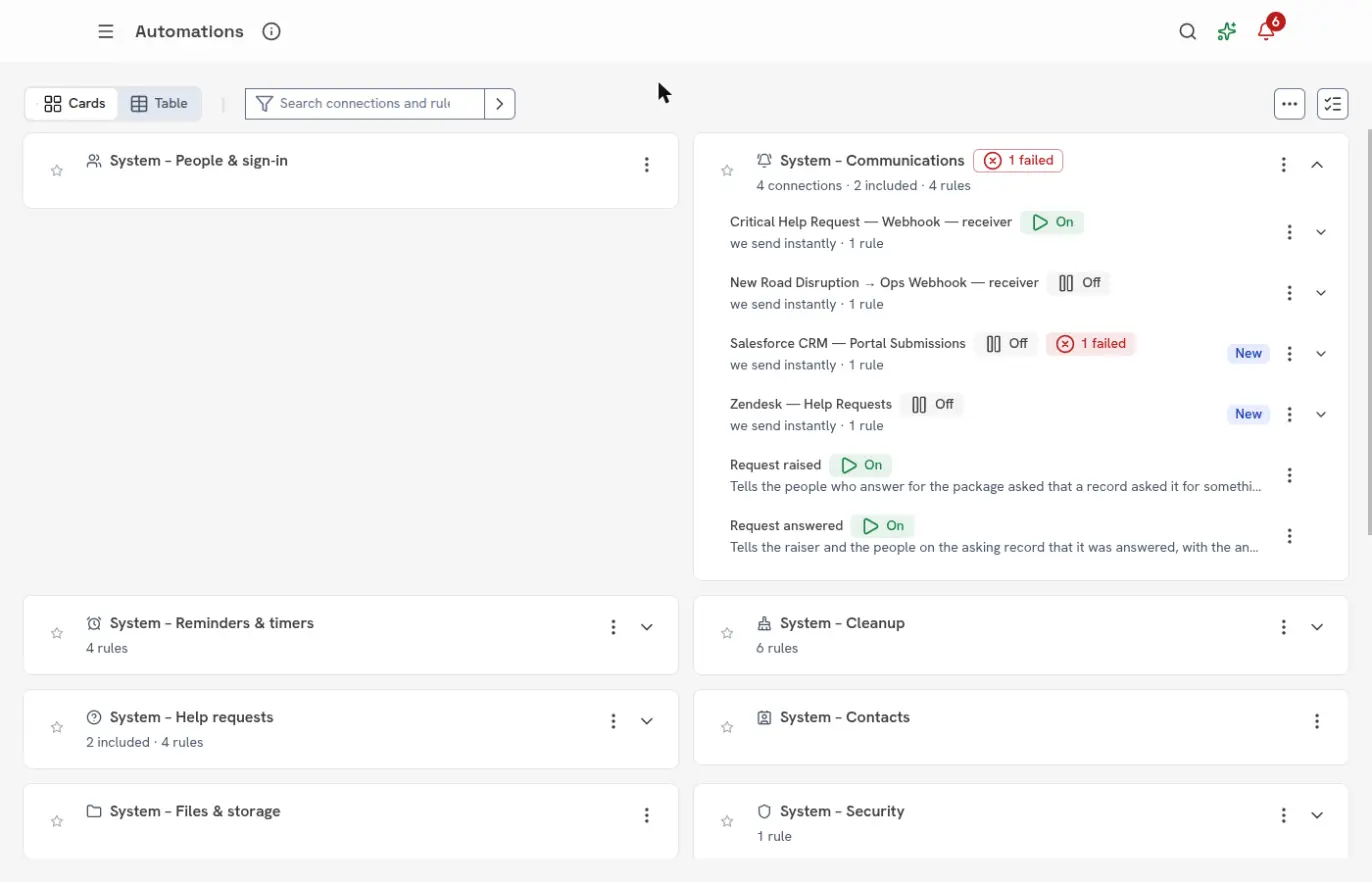Click the 1 failed badge on System – Communications
Screen dimensions: 1372x882
[x=1018, y=161]
